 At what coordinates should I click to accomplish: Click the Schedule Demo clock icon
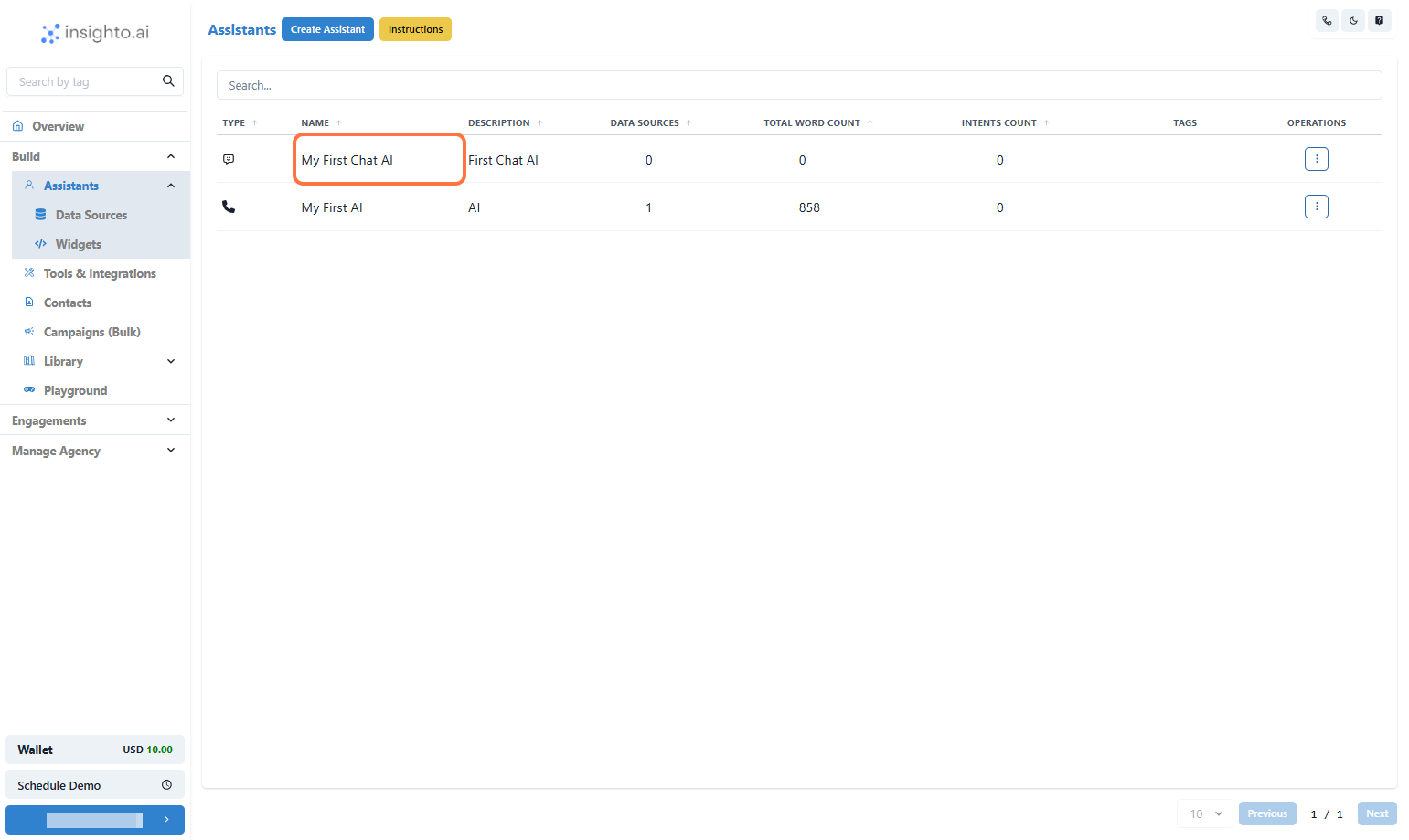[x=166, y=784]
